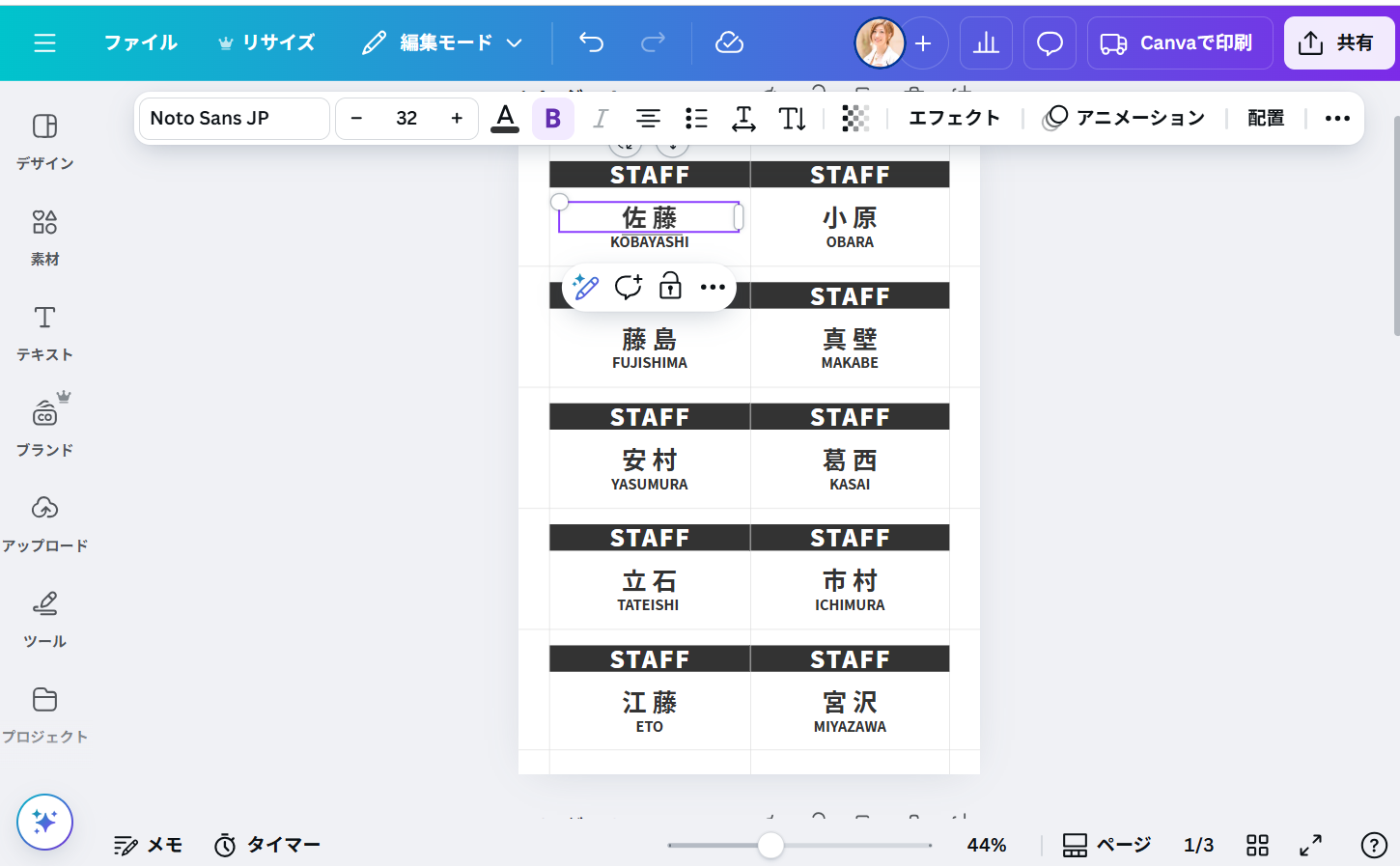Image resolution: width=1400 pixels, height=866 pixels.
Task: Click the Canvaで印刷 button
Action: (1178, 43)
